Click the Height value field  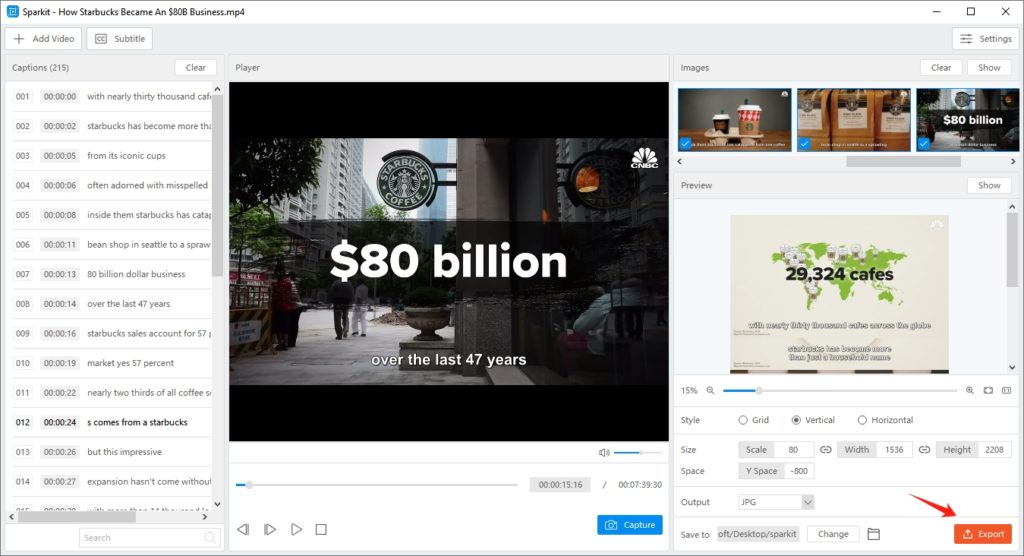tap(994, 450)
